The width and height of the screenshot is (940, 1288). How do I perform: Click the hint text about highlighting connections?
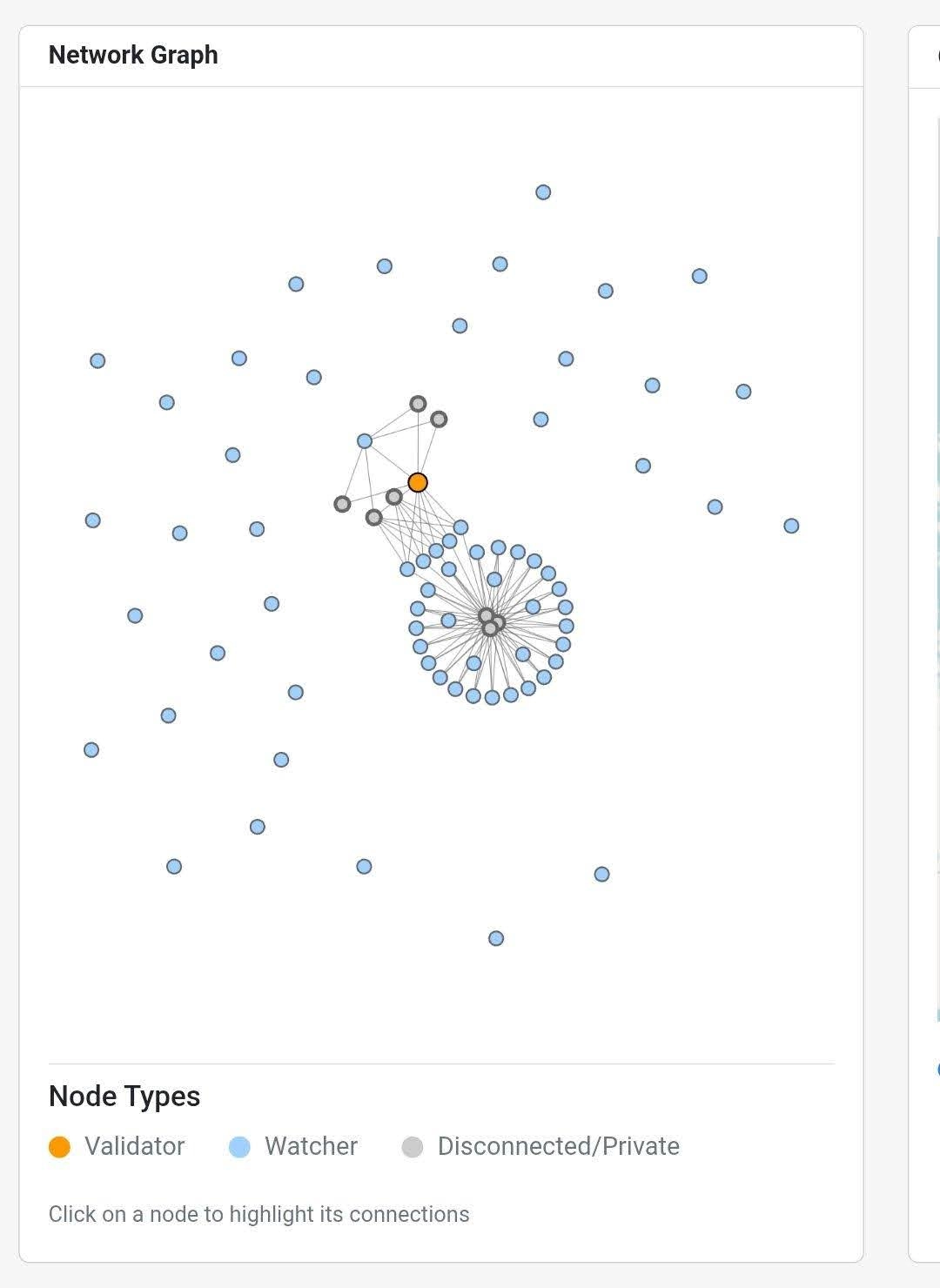point(259,1214)
